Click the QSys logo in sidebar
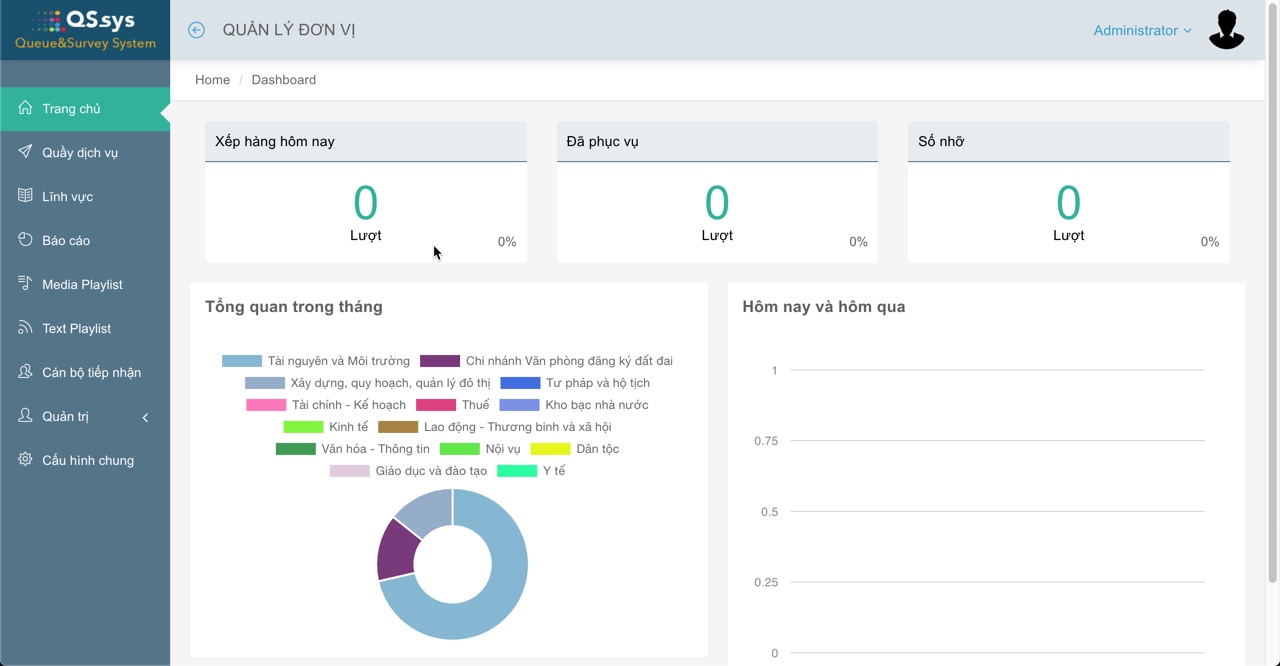Viewport: 1280px width, 666px height. point(85,30)
